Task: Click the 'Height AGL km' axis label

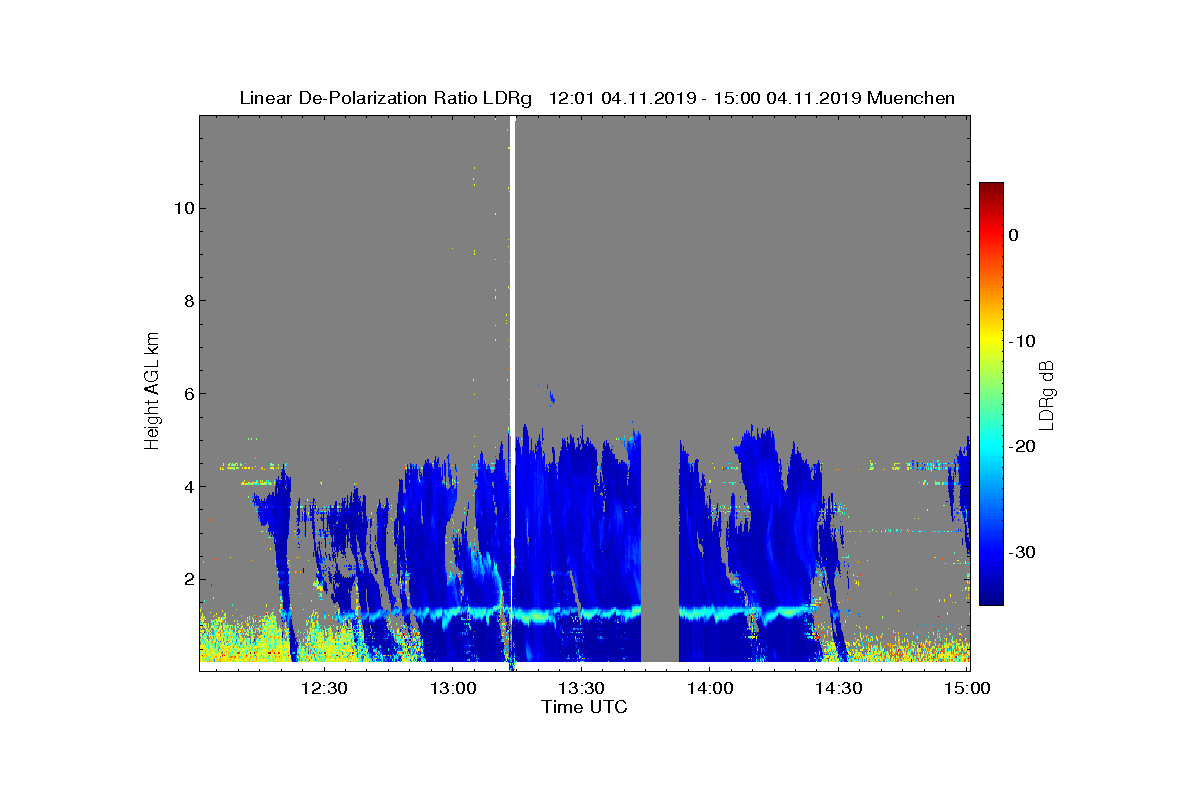Action: [152, 392]
